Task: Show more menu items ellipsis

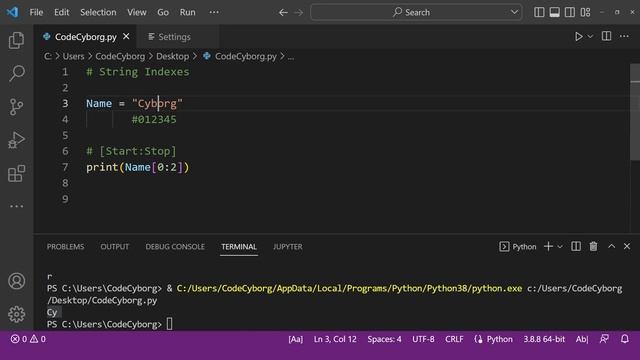Action: point(214,12)
